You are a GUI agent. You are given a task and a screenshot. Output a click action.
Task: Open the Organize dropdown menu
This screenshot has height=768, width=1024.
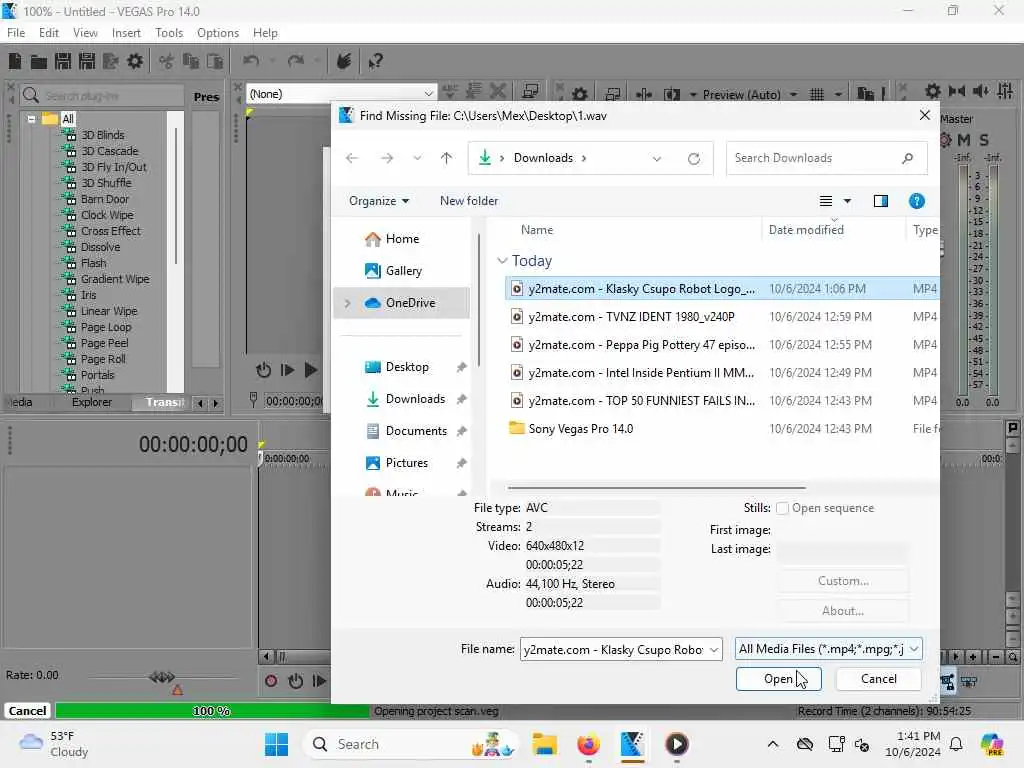point(379,200)
